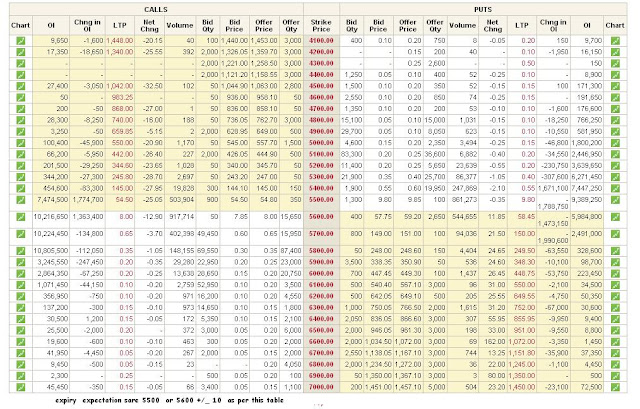640x409 pixels.
Task: Click the calls OI value 10,216,650
Action: 51,217
